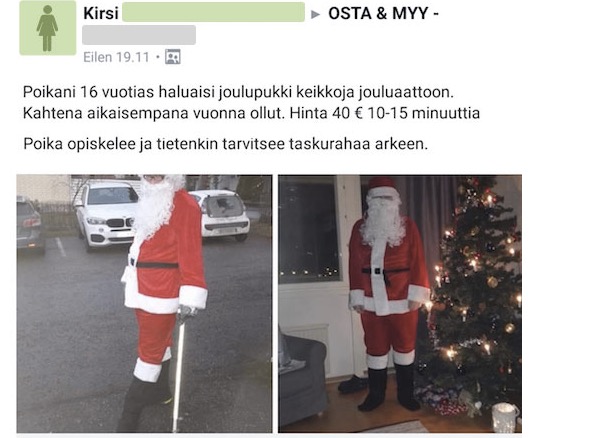Open the "Eilen 19.11" timestamp link
This screenshot has height=438, width=609.
(x=116, y=57)
